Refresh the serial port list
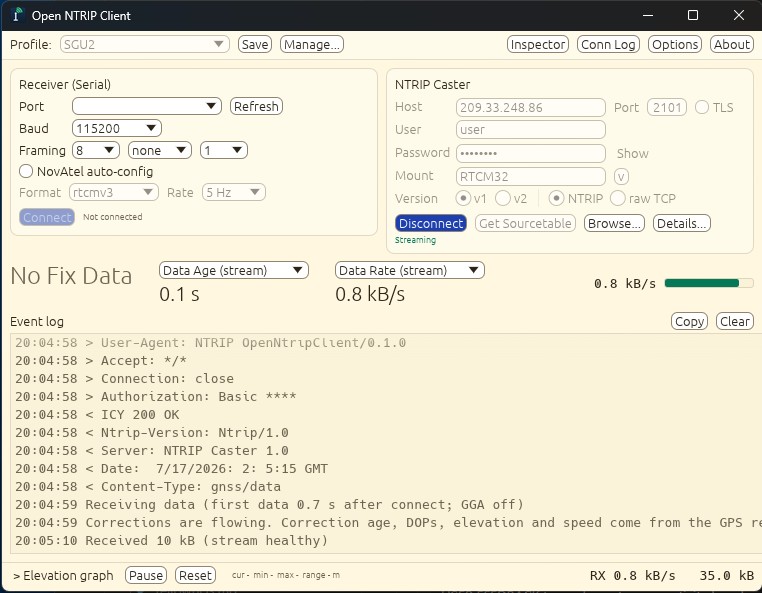Viewport: 762px width, 593px height. [256, 106]
